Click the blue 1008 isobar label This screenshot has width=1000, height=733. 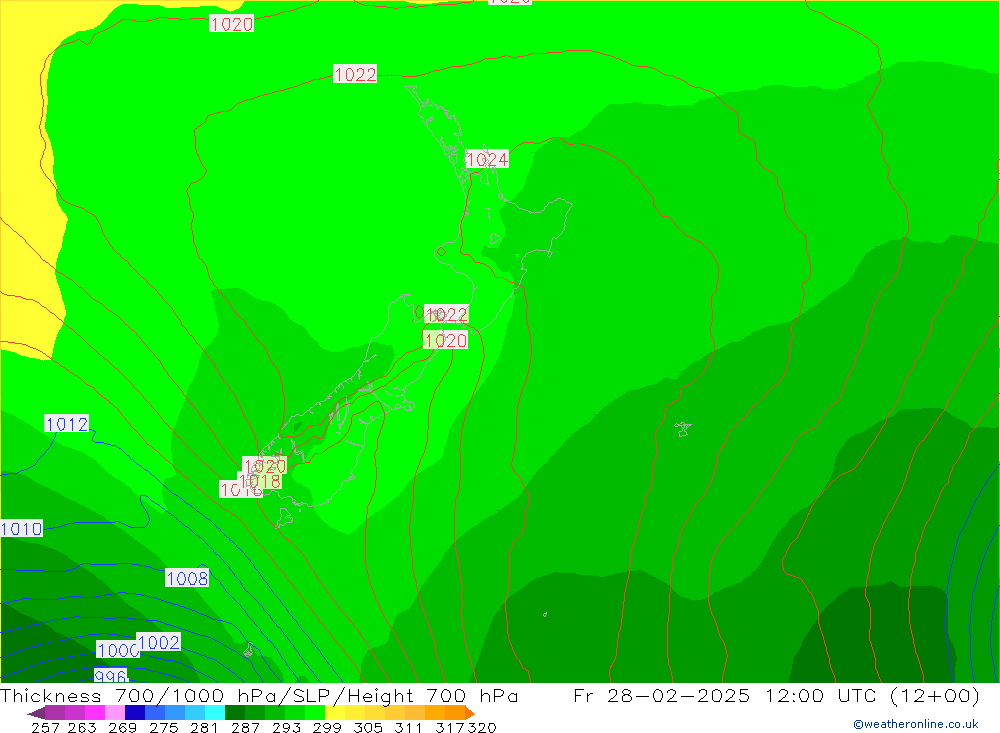187,578
